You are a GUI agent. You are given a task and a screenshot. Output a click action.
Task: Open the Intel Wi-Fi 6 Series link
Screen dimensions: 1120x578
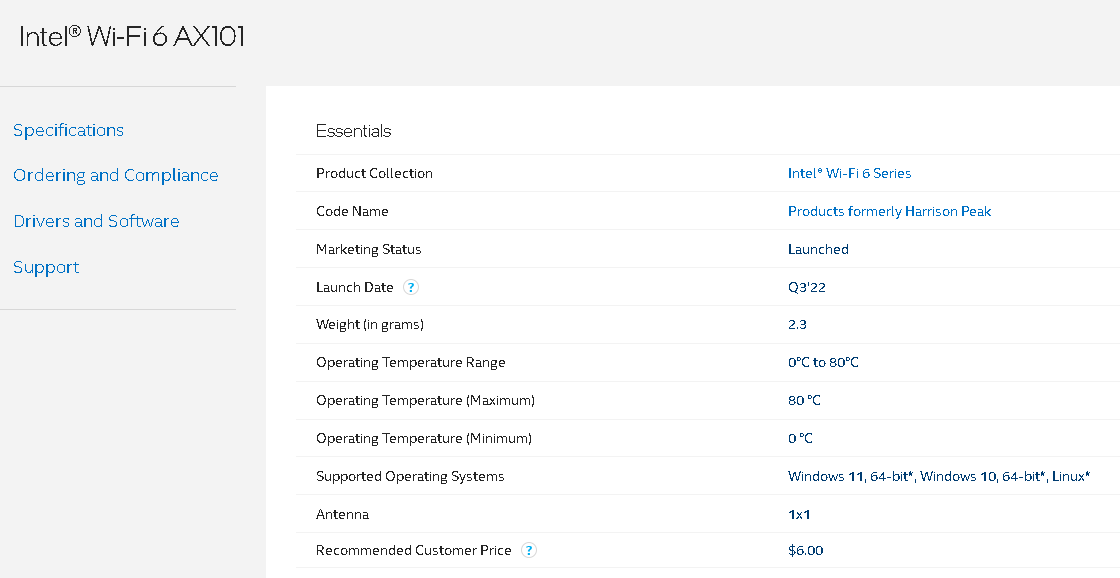click(x=849, y=173)
